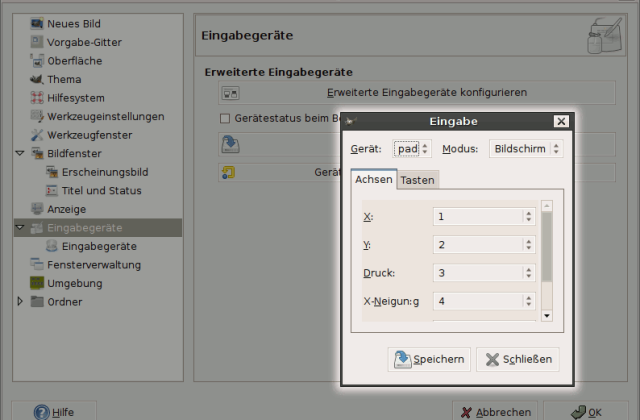Viewport: 640px width, 420px height.
Task: Click the Titel und Status icon
Action: pyautogui.click(x=52, y=191)
